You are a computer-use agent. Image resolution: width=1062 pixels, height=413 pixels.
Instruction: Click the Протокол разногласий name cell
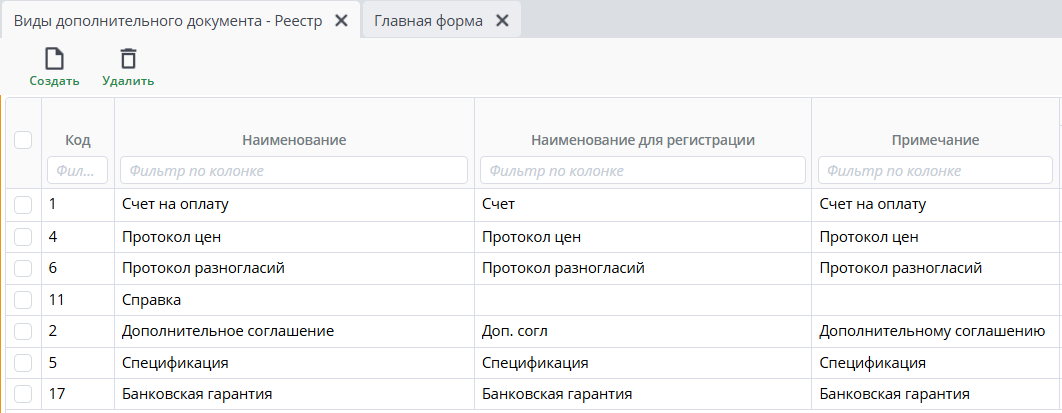click(x=204, y=268)
